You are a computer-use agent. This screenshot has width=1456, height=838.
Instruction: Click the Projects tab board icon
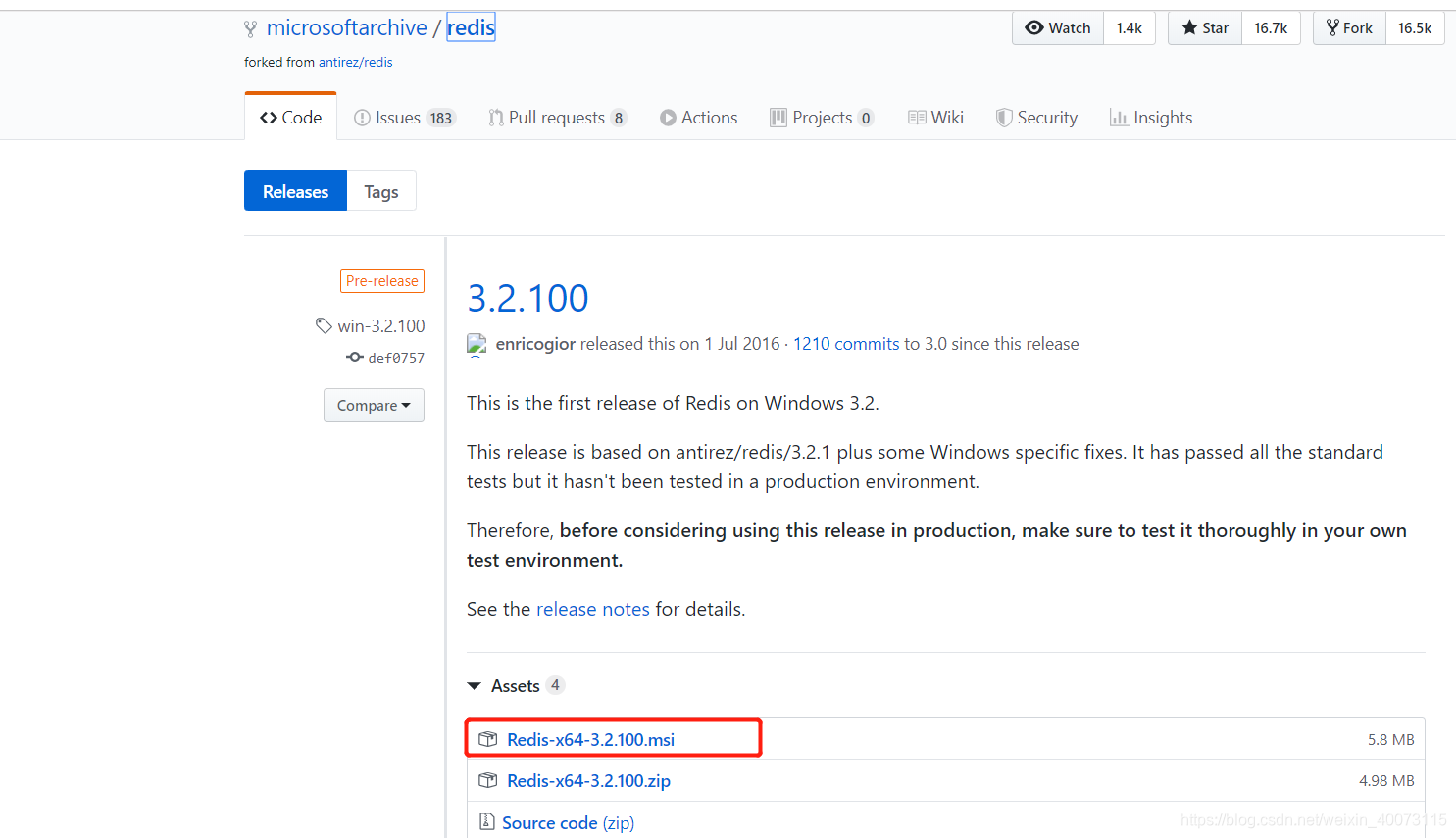click(778, 118)
